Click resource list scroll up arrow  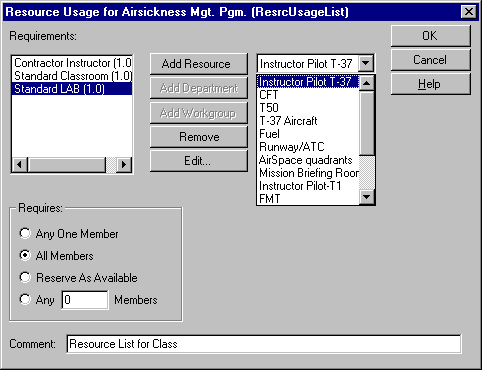(x=367, y=83)
